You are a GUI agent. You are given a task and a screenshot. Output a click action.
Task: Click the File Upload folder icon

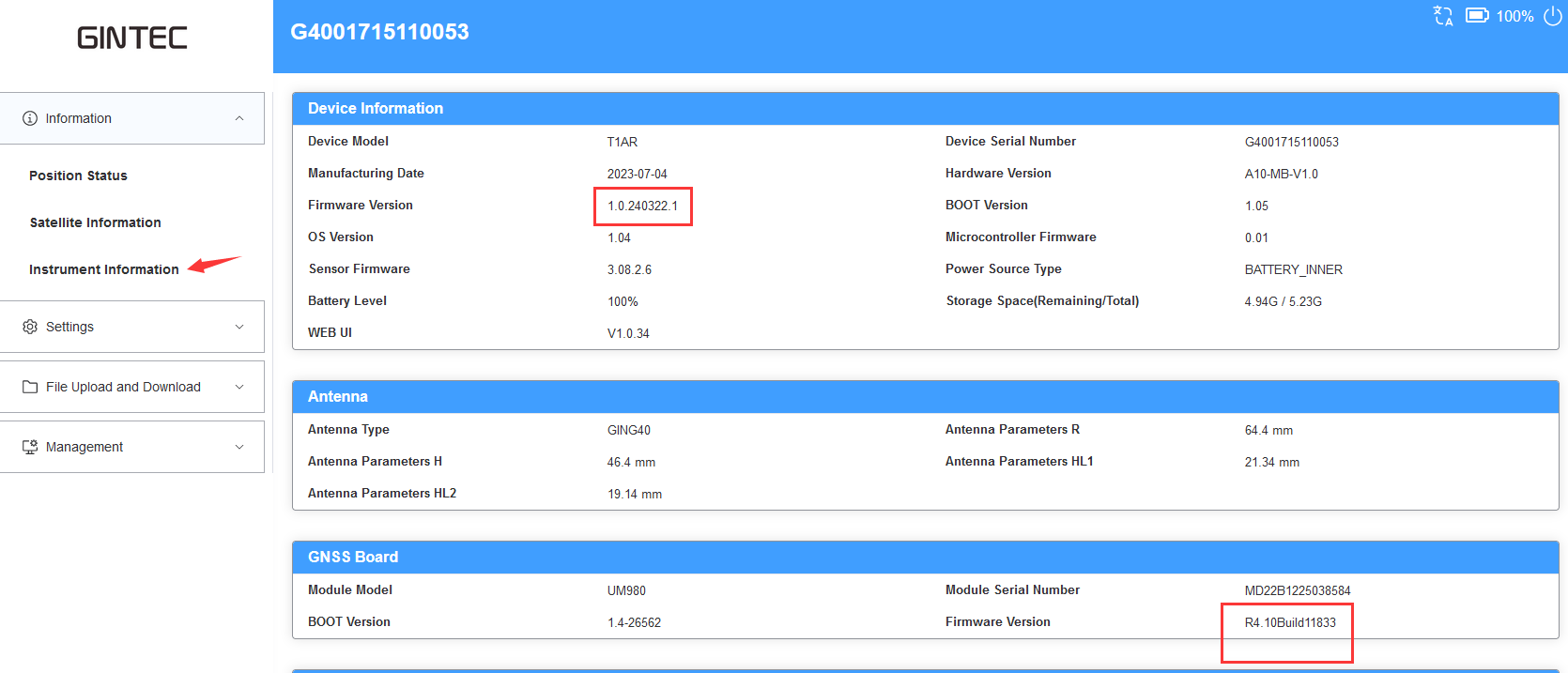tap(30, 387)
